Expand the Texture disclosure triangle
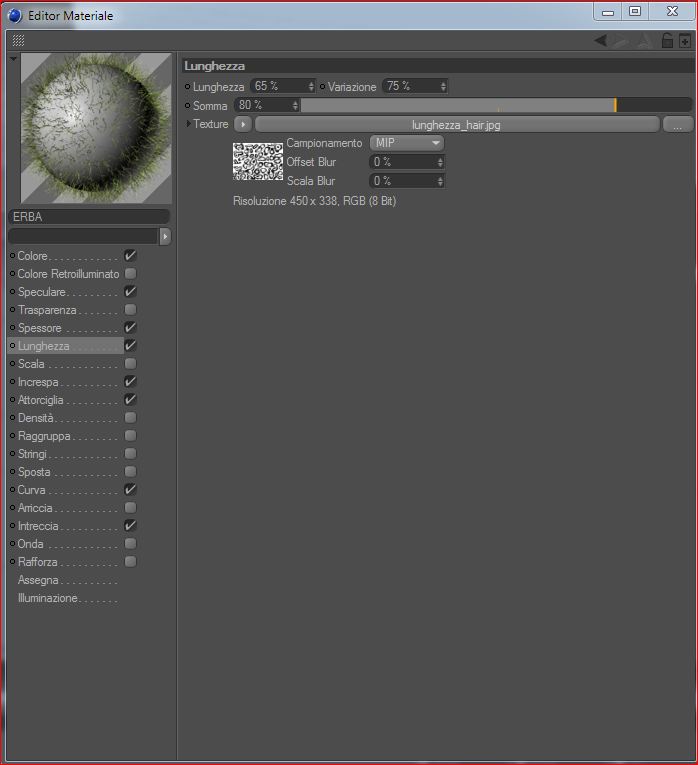This screenshot has width=698, height=765. [x=188, y=124]
